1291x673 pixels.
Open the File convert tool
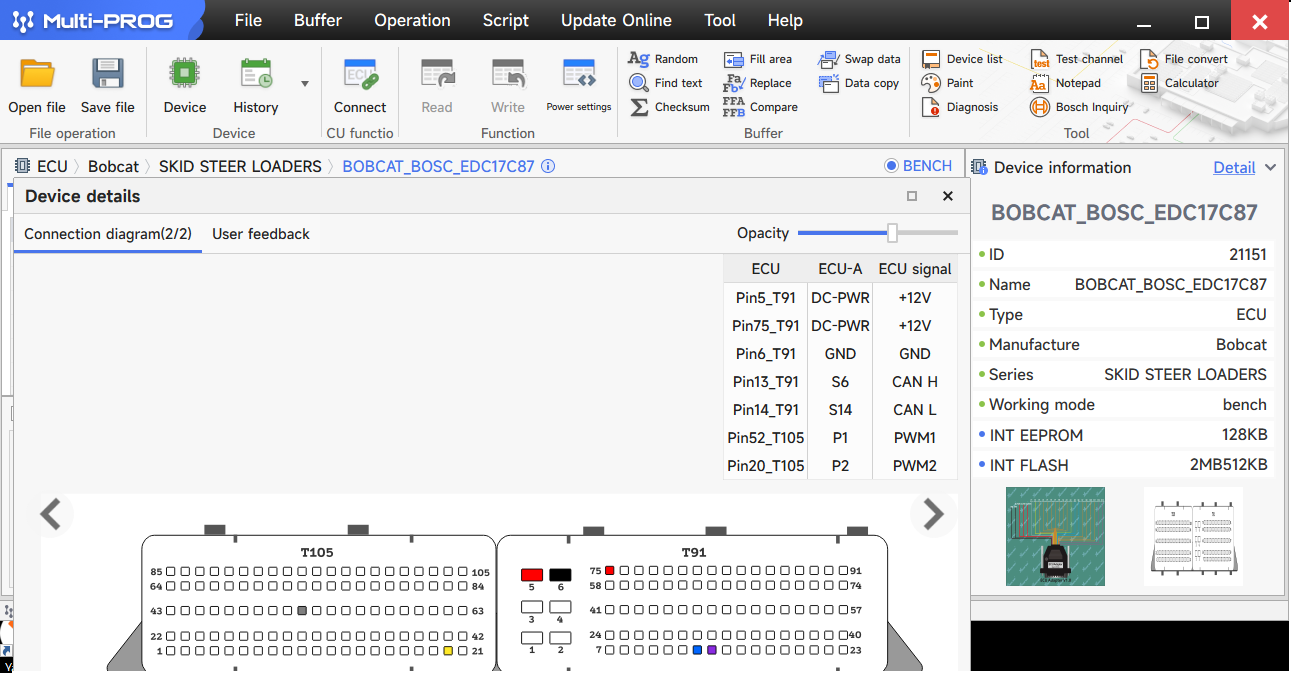click(x=1183, y=59)
